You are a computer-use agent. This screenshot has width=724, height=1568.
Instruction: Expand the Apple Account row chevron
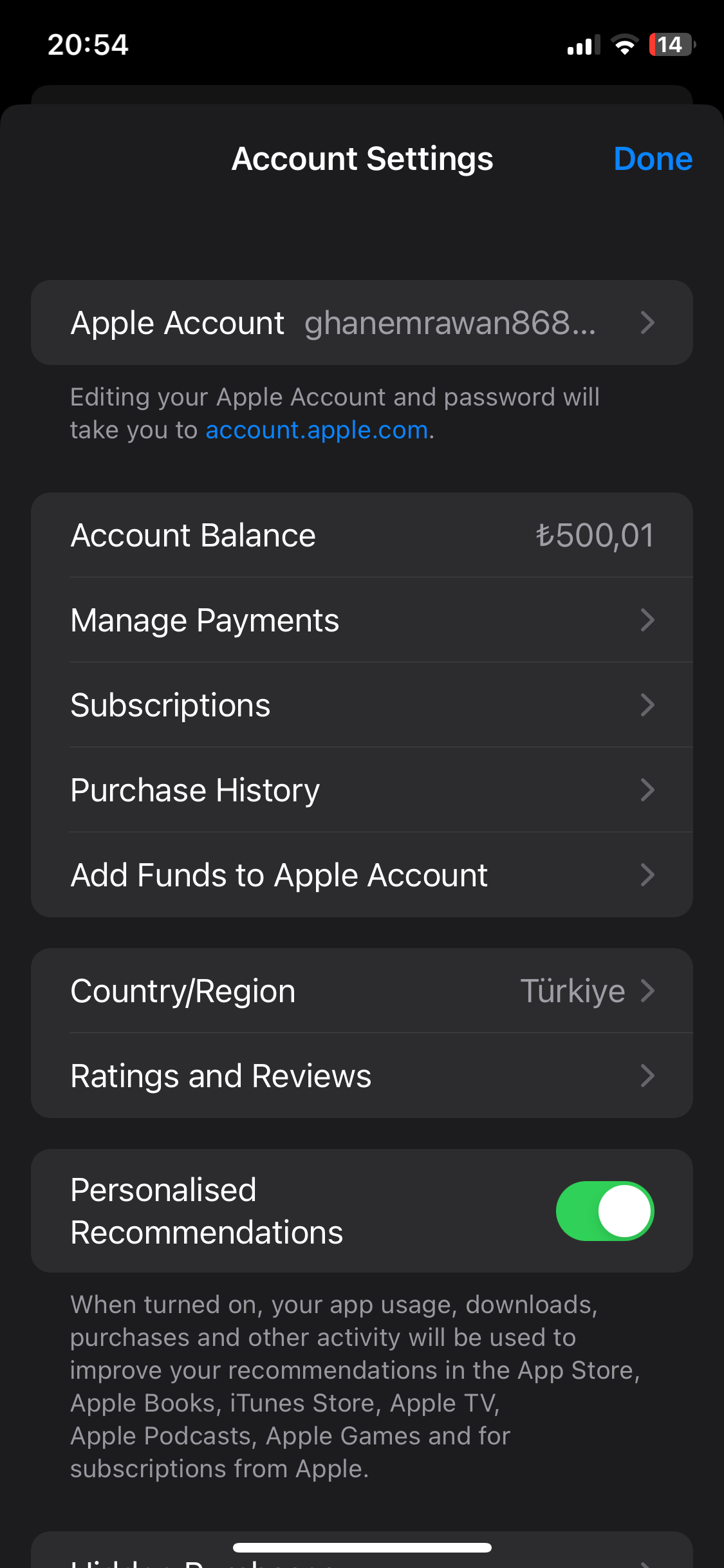coord(647,322)
